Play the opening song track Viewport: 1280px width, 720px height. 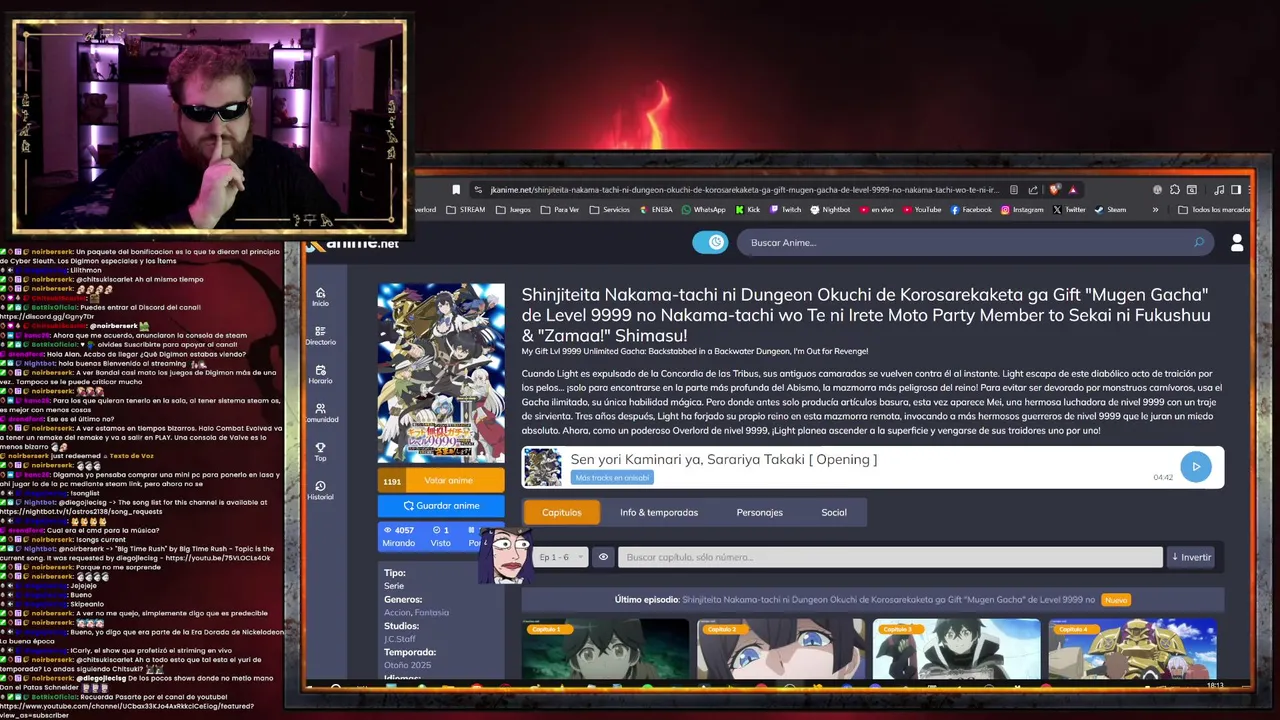[x=1195, y=466]
